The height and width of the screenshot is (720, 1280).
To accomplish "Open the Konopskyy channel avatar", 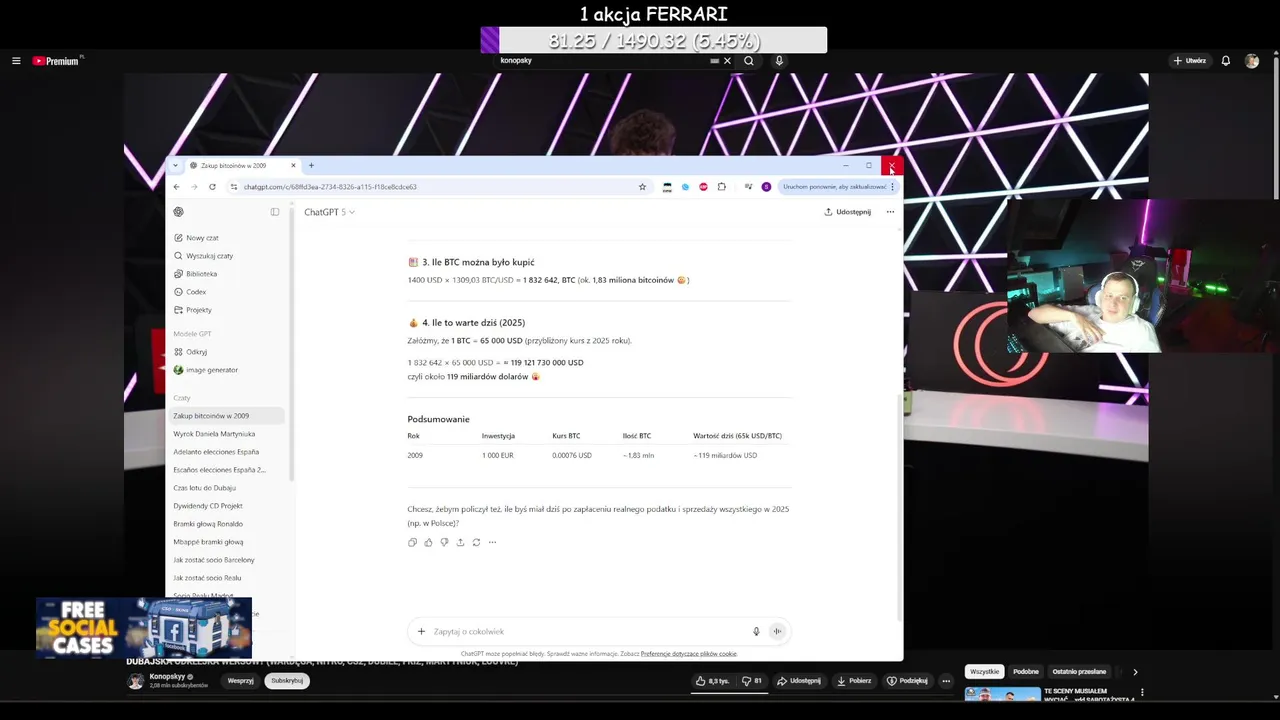I will pyautogui.click(x=135, y=681).
